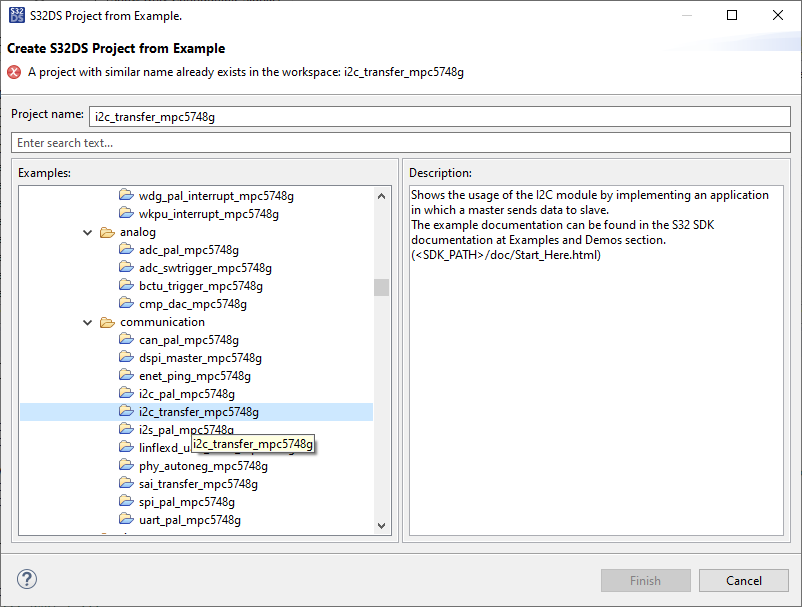
Task: Click the examples list scroll-down arrow
Action: point(381,525)
